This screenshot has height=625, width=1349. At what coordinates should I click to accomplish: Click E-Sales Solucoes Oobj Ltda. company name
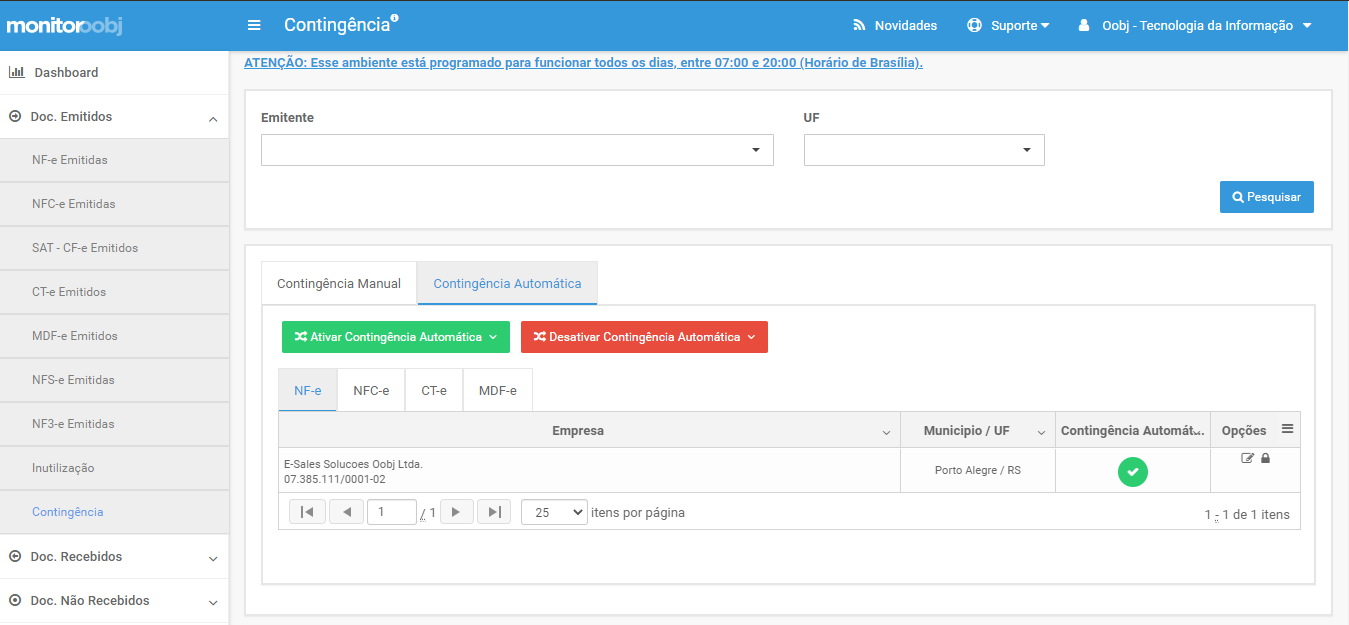[353, 464]
